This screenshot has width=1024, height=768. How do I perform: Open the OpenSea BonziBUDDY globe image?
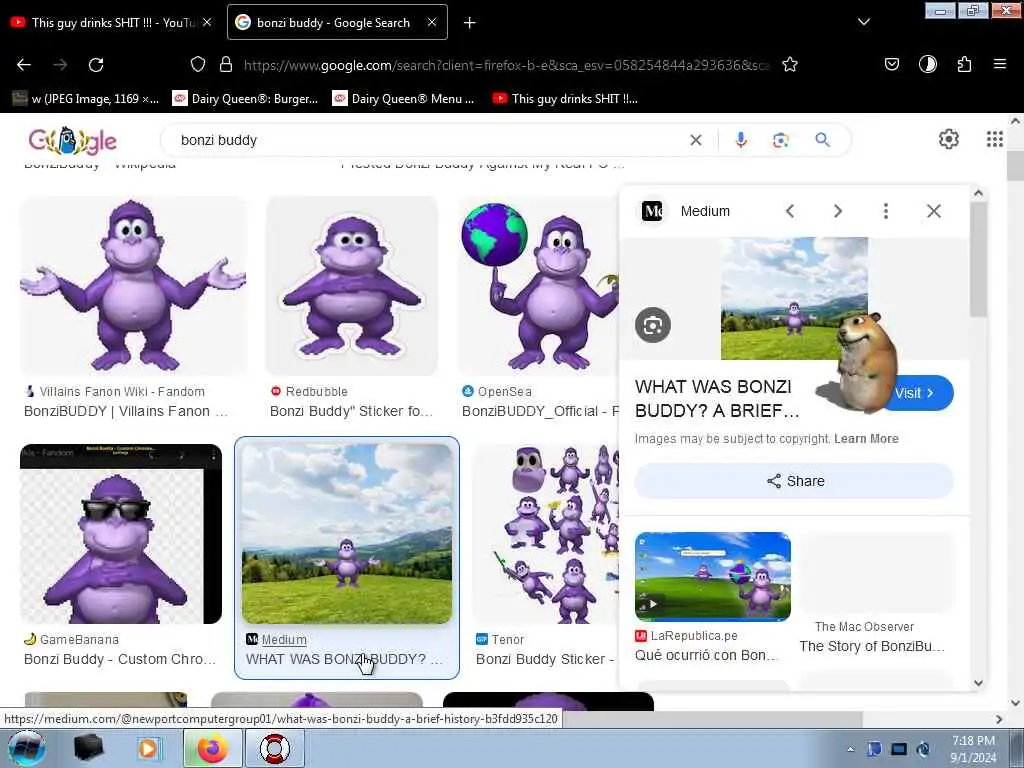tap(538, 285)
